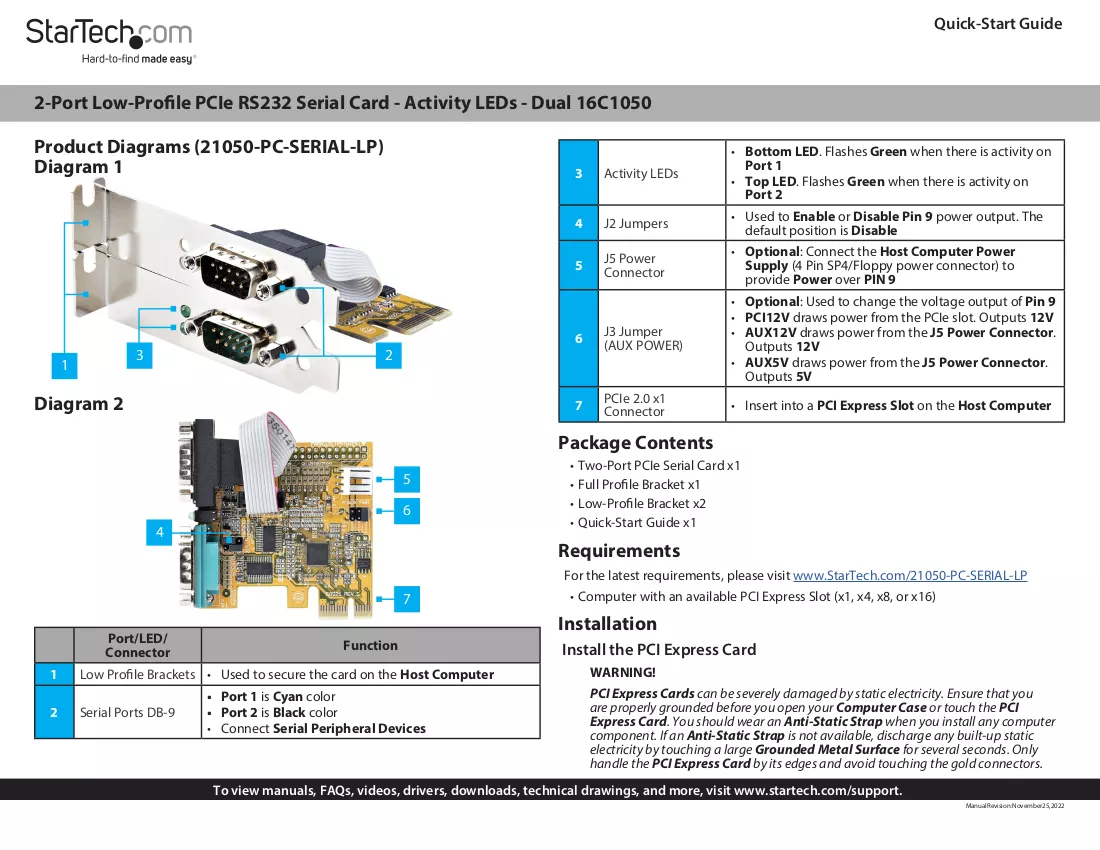Select the "Manual Revision: November 25, 2022" footer note
1100x850 pixels.
tap(1014, 806)
